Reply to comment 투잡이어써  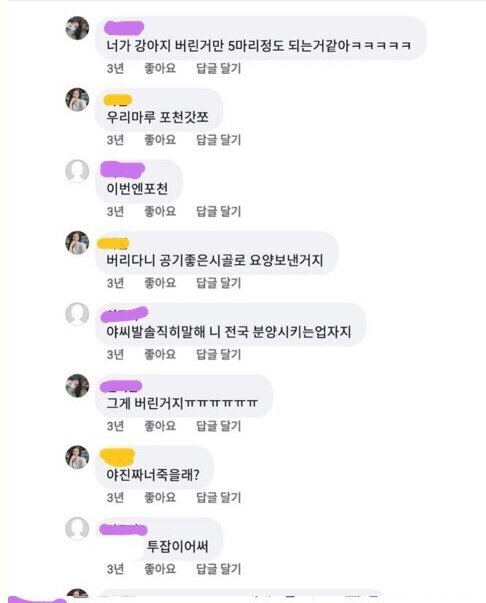tap(218, 569)
